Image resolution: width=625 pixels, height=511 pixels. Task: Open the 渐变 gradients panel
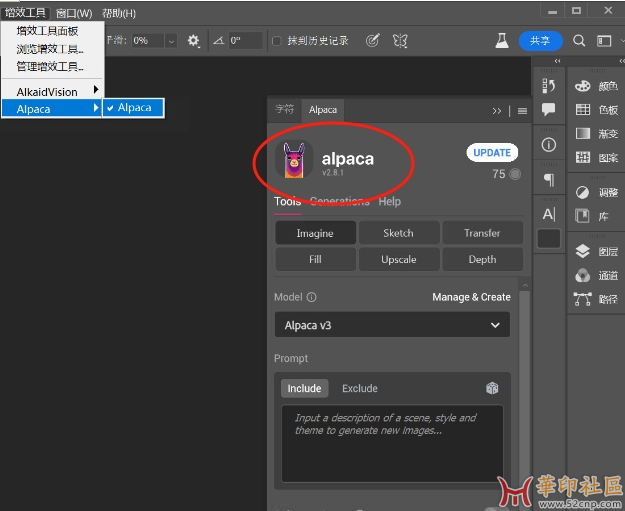pos(596,134)
